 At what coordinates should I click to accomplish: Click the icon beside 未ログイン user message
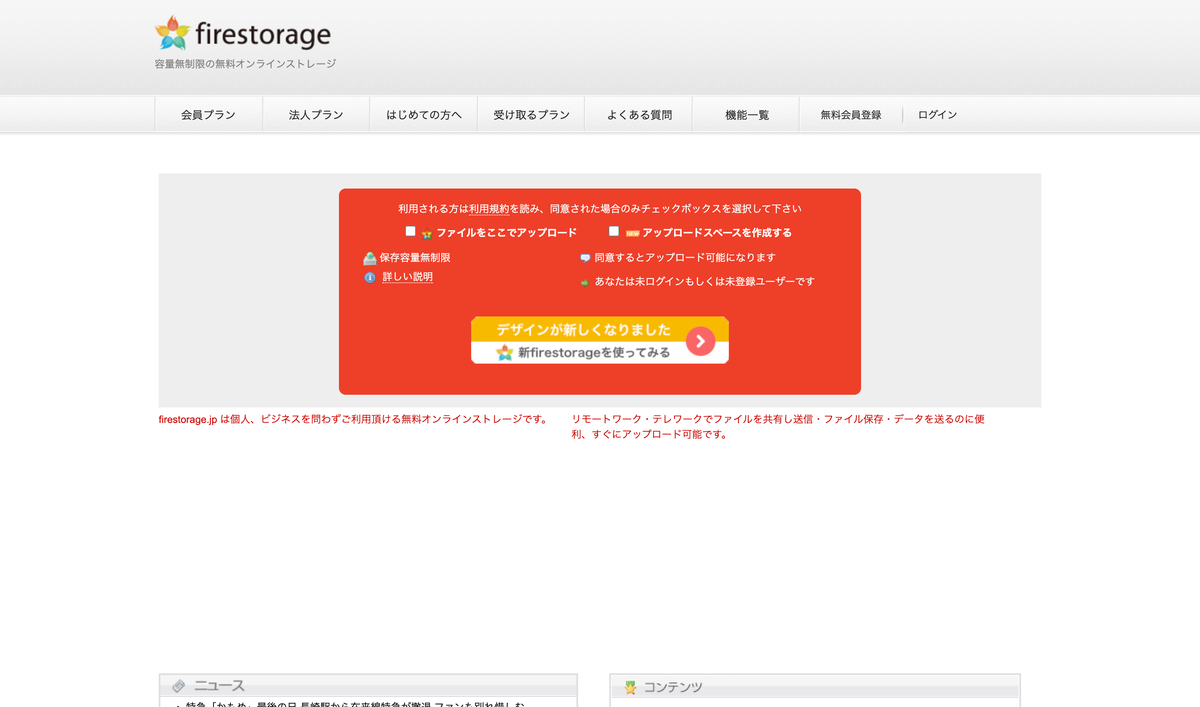(x=585, y=283)
